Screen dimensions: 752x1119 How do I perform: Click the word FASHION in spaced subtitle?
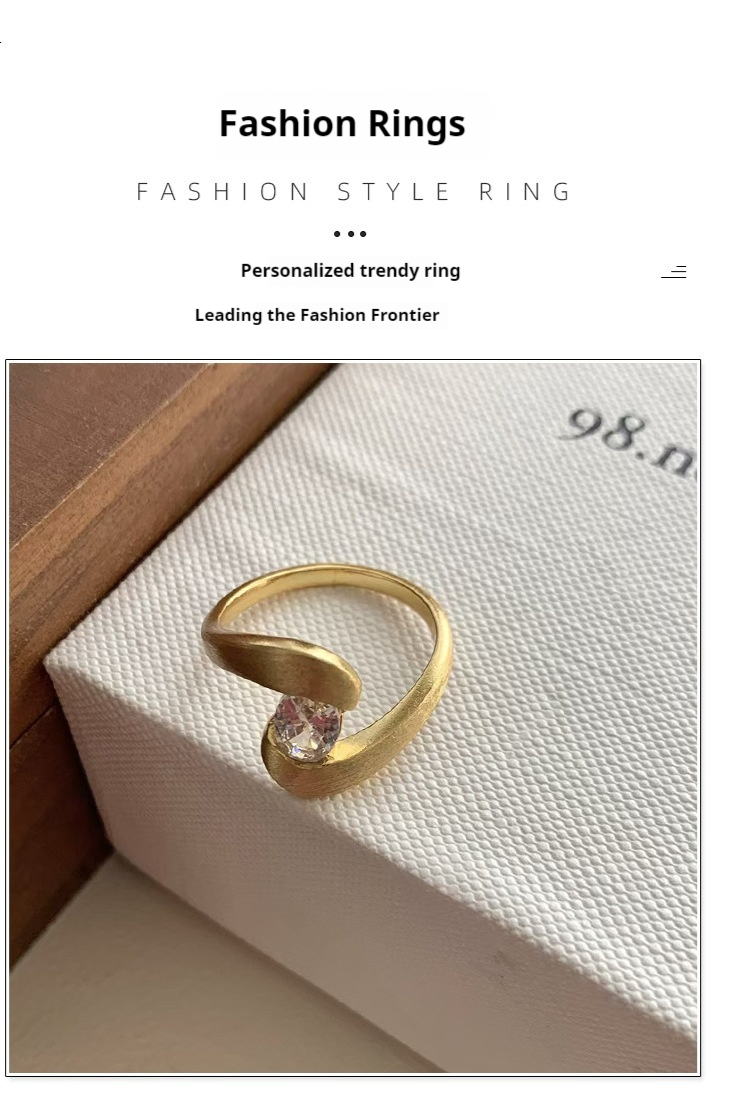(223, 192)
